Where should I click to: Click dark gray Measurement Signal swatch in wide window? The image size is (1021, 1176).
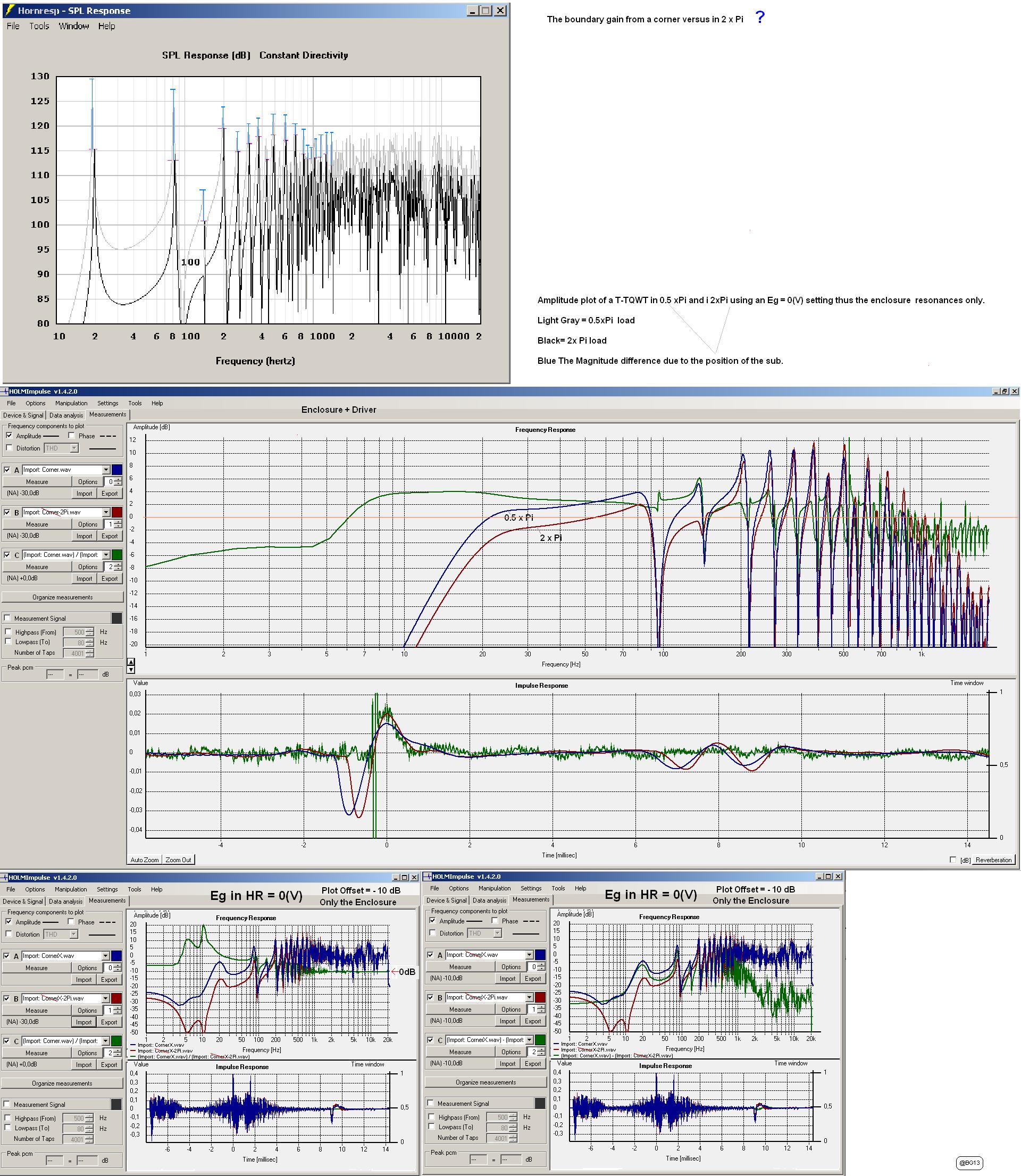pos(117,618)
